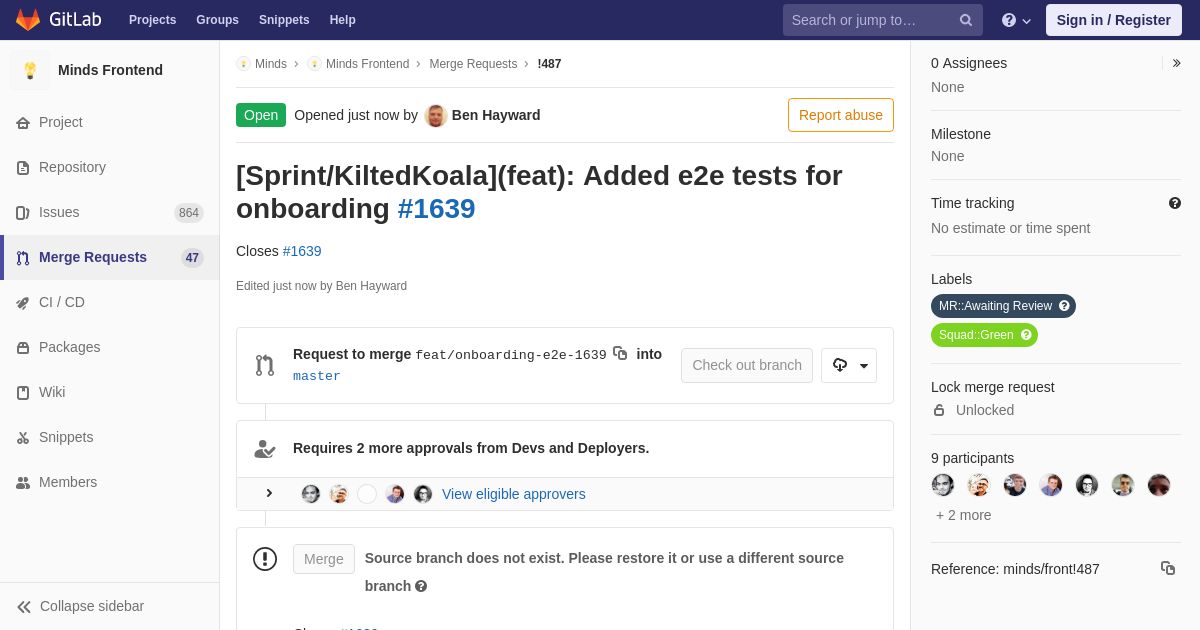1200x630 pixels.
Task: Click the GitLab fox logo
Action: pyautogui.click(x=28, y=20)
